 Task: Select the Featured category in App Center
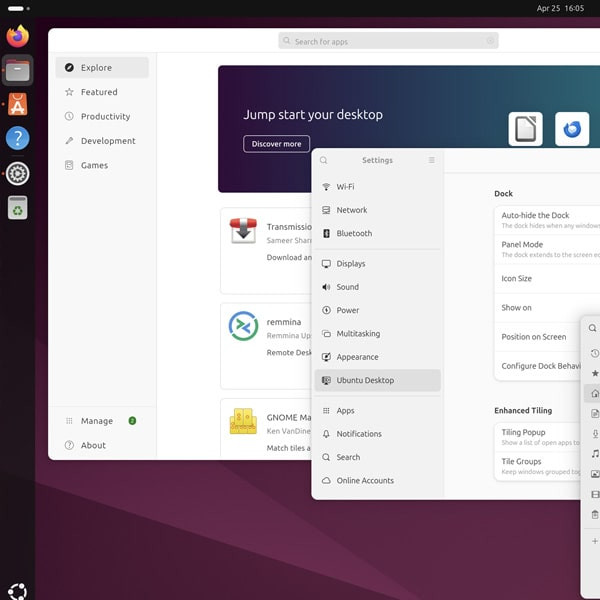pos(99,92)
